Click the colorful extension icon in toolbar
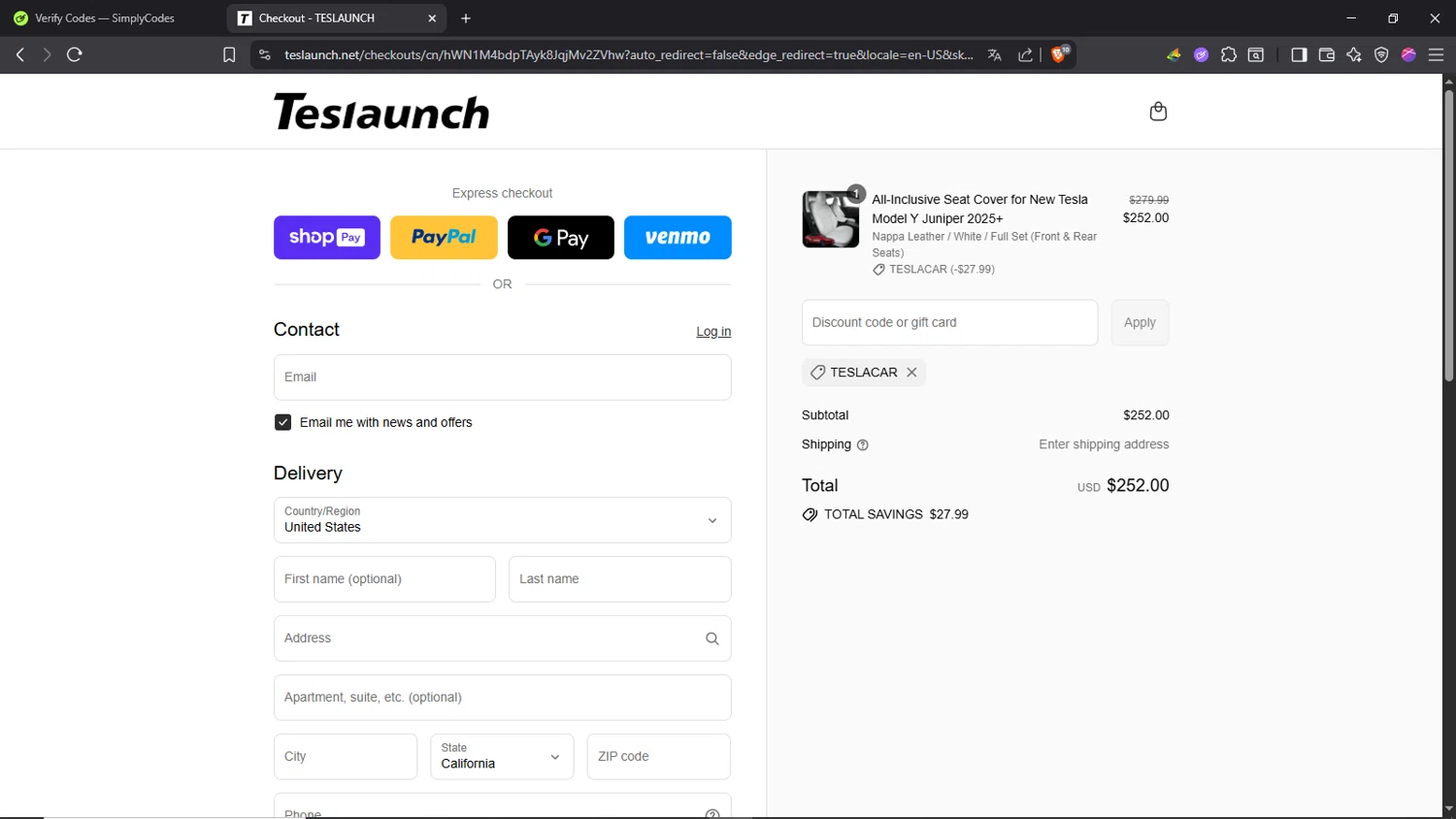 [1174, 55]
